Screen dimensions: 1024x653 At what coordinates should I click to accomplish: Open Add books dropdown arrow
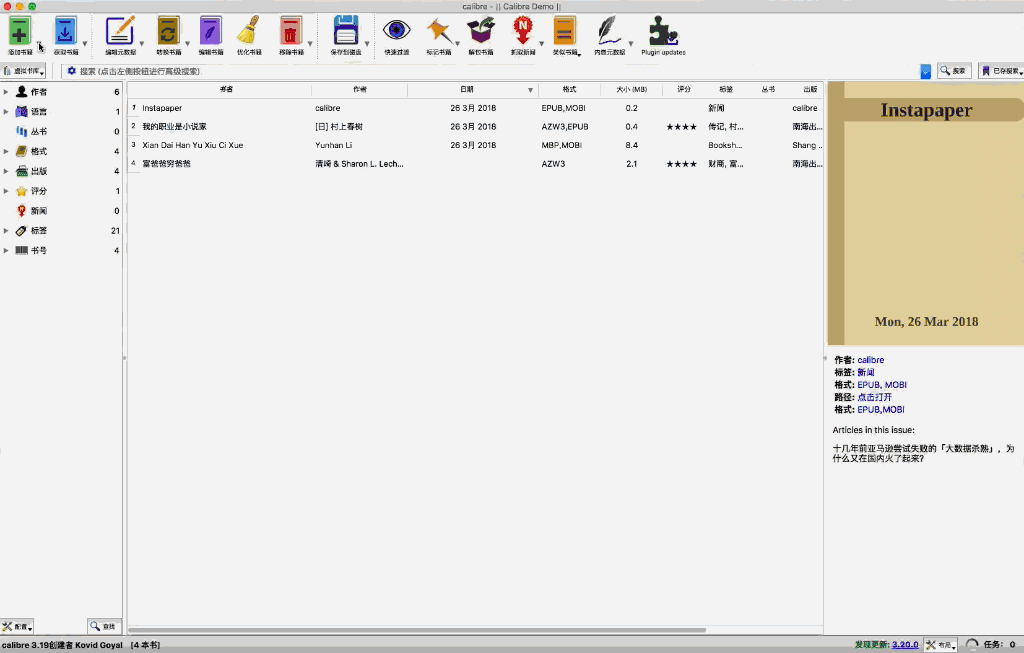click(39, 44)
